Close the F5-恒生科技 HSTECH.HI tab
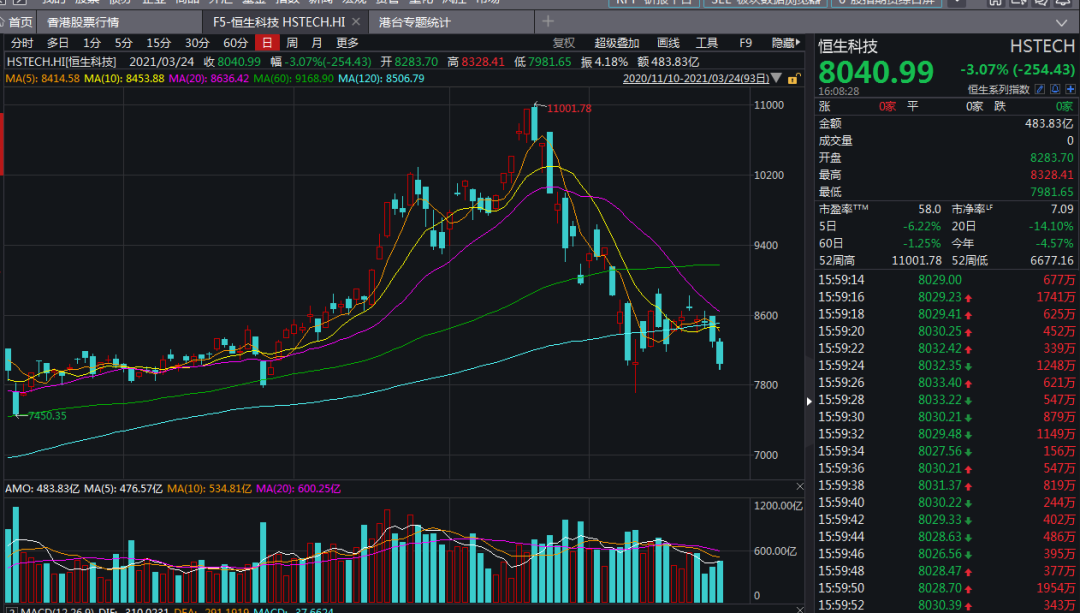 coord(356,22)
